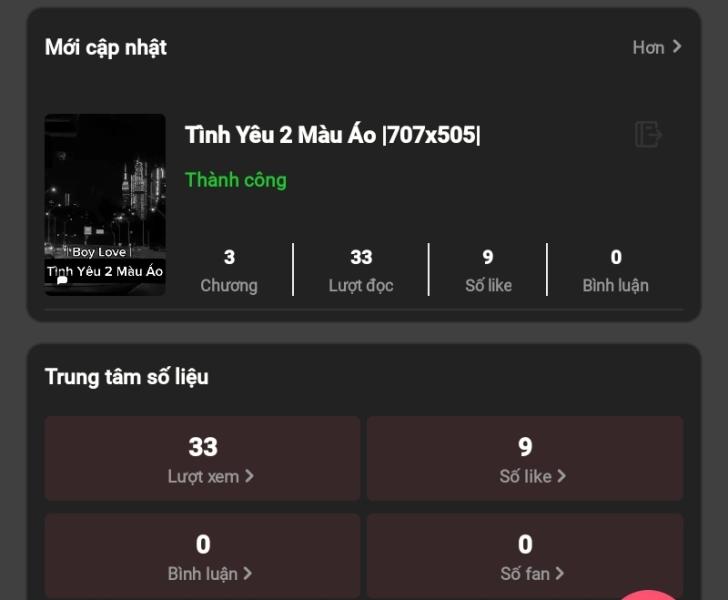This screenshot has width=728, height=600.
Task: Click the number 0 in the Số fan tile
Action: click(525, 544)
